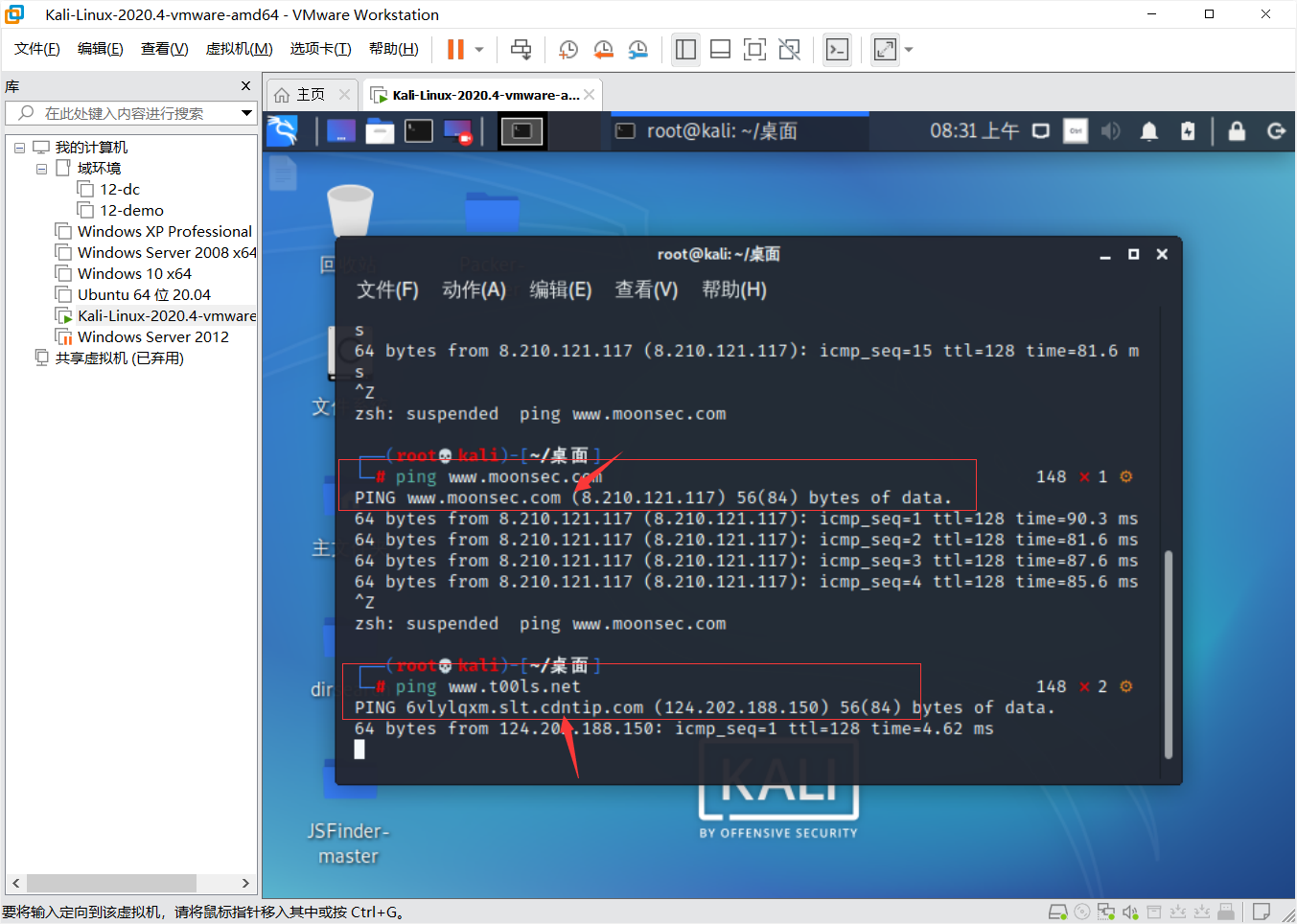The width and height of the screenshot is (1297, 924).
Task: Click the terminal vertical scrollbar
Action: (x=1168, y=655)
